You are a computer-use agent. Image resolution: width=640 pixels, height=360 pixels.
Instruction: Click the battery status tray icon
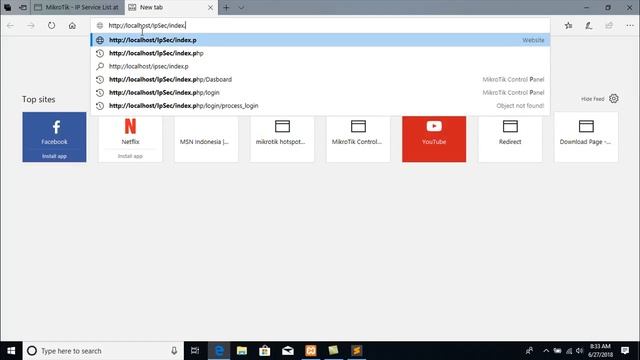tap(557, 351)
